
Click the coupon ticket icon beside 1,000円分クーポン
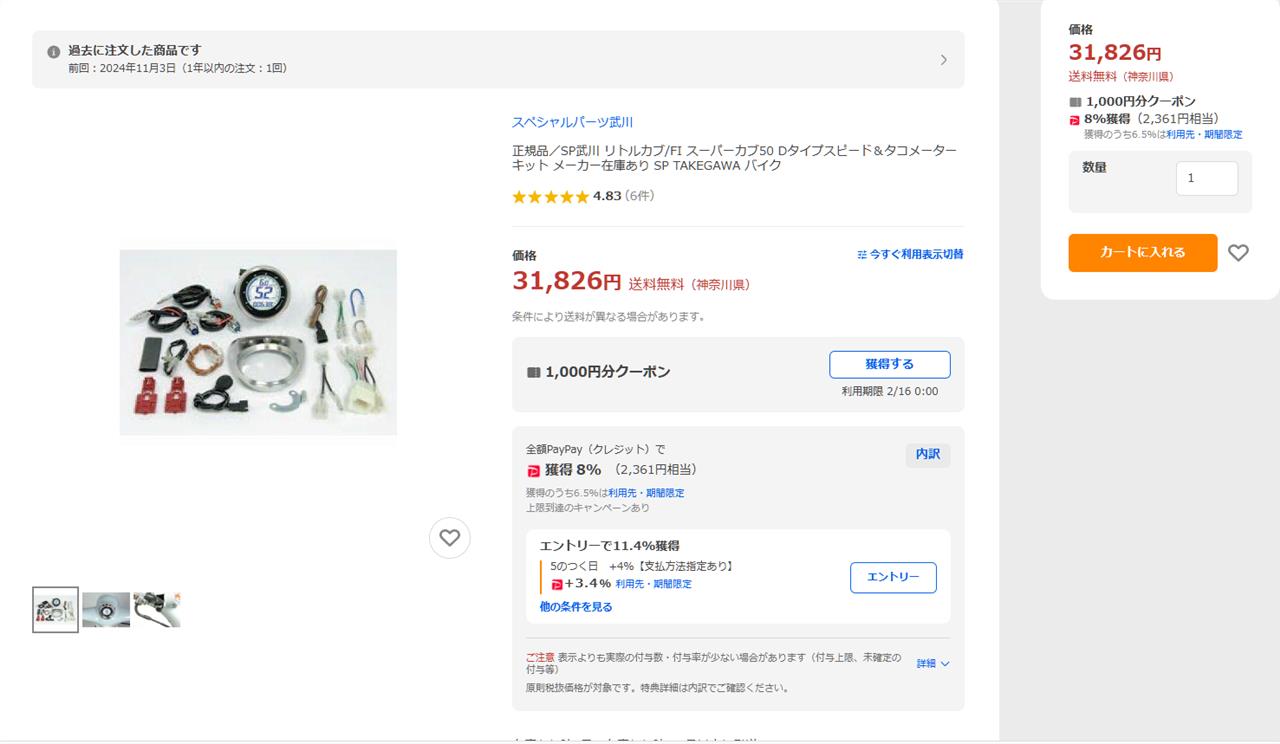(533, 372)
